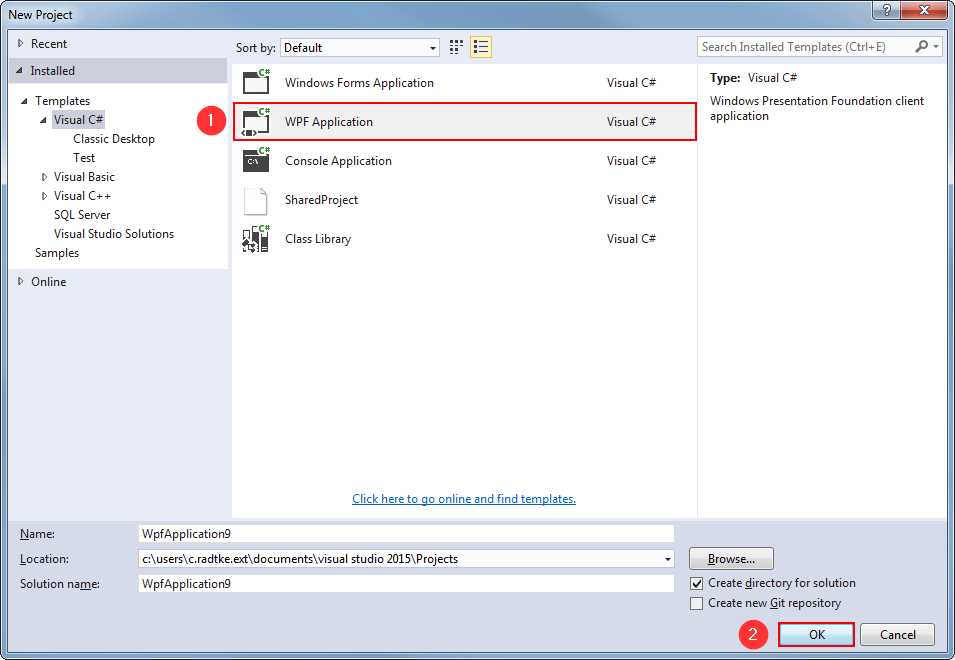Expand the Visual Basic tree node

point(44,177)
